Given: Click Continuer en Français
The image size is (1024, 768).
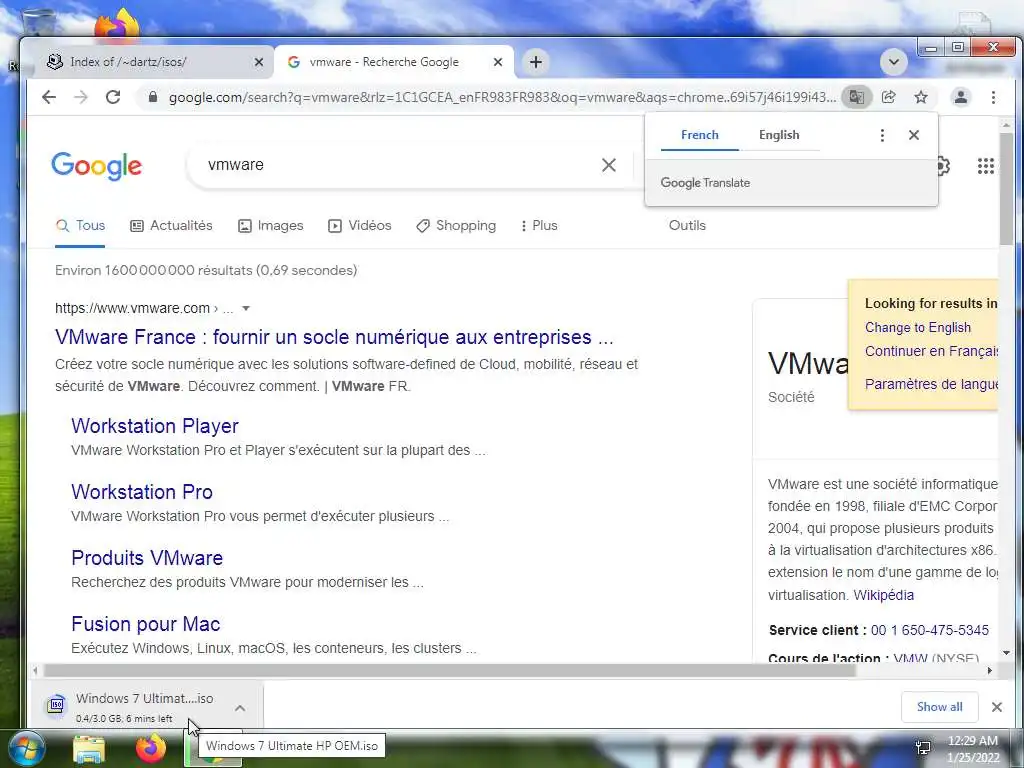Looking at the screenshot, I should click(x=931, y=351).
